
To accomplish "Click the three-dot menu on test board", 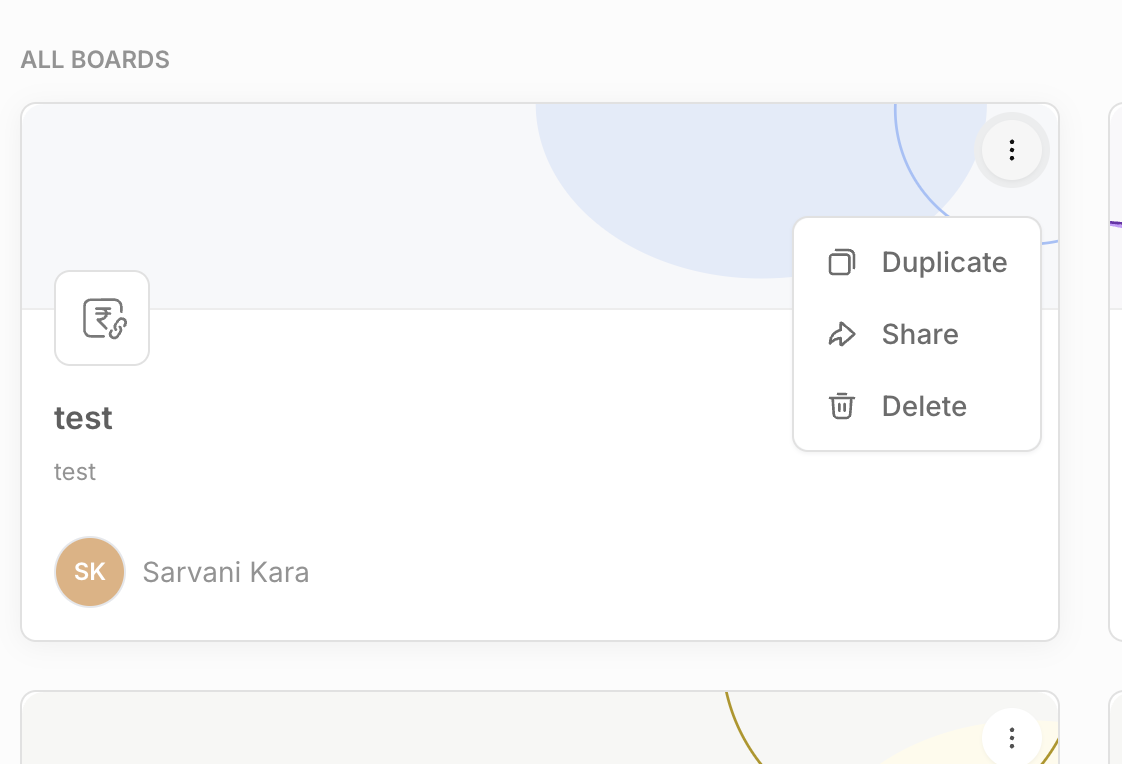I will coord(1012,150).
